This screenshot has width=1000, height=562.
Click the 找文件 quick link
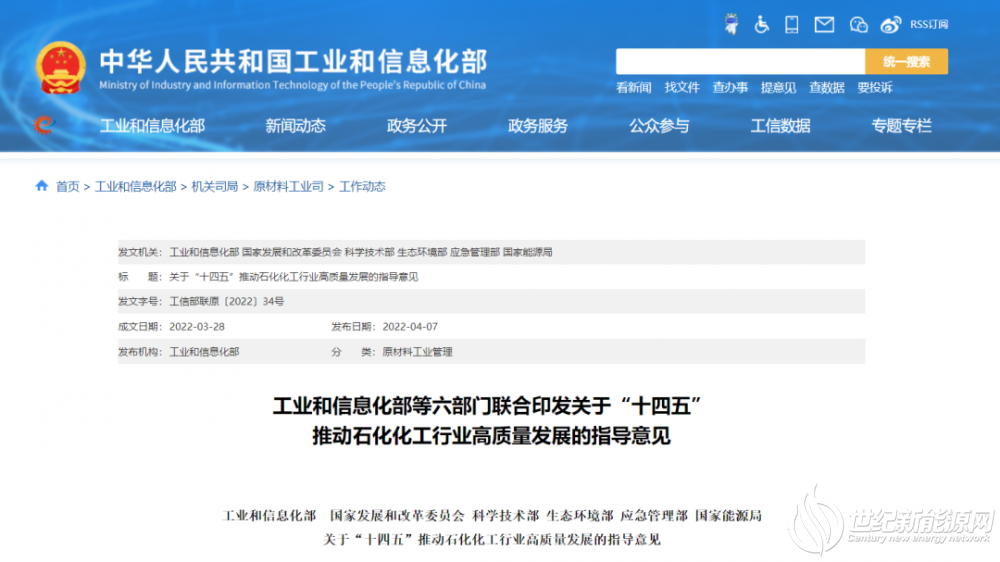[x=682, y=88]
